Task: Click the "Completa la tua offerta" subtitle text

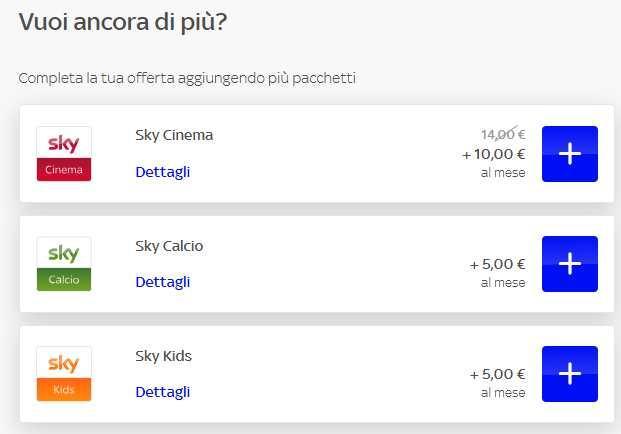Action: coord(187,77)
